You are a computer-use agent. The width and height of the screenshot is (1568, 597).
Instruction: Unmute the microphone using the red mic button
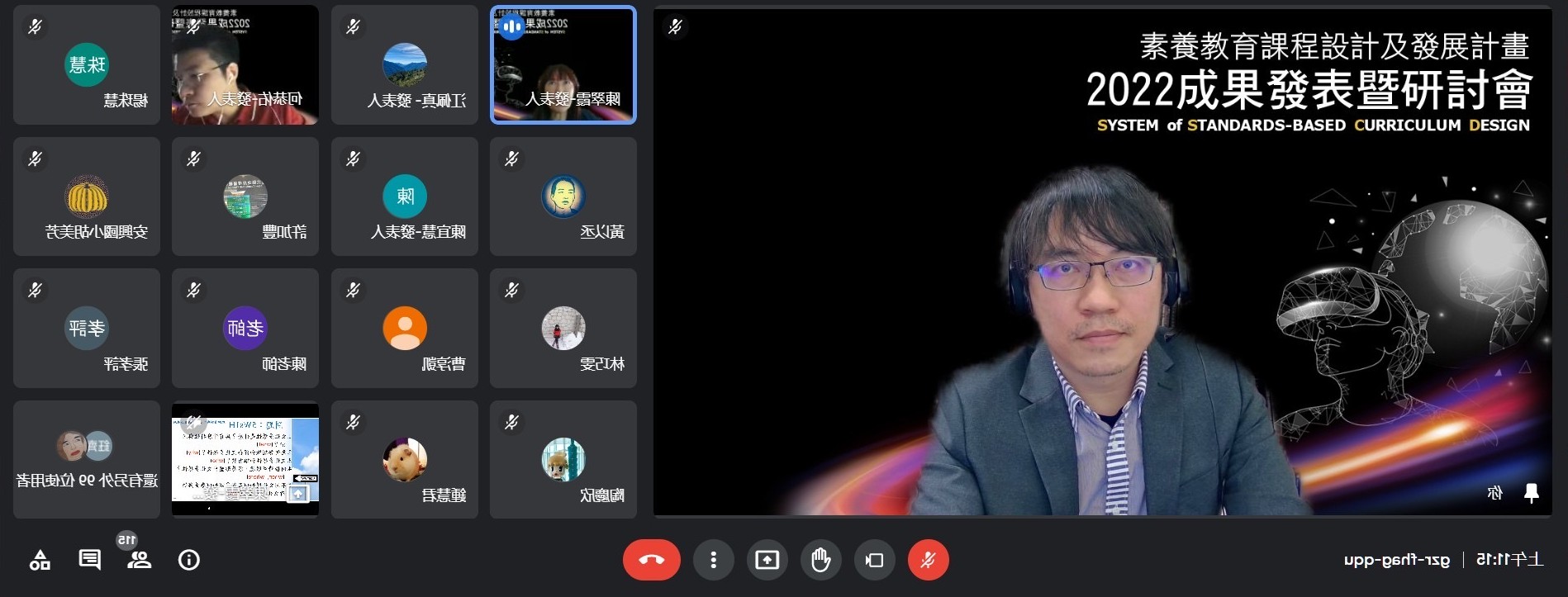(x=928, y=560)
